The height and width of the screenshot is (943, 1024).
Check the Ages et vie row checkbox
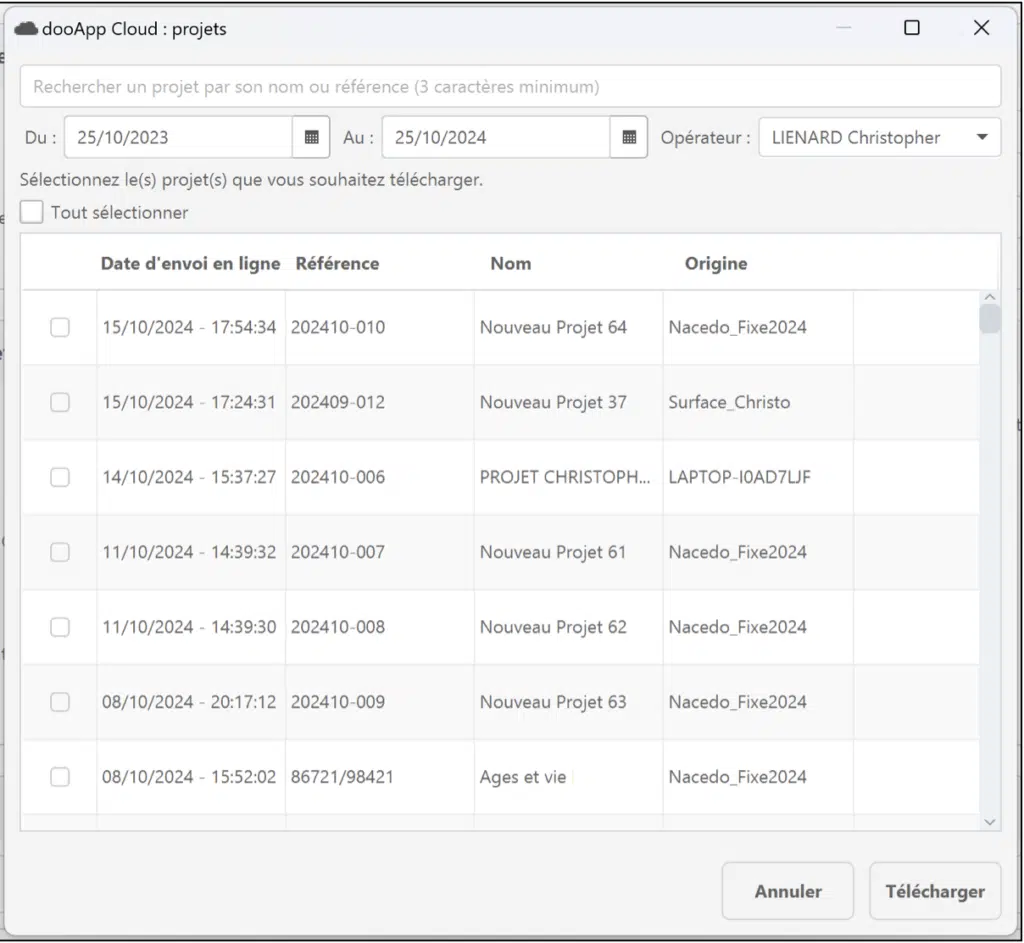[x=60, y=777]
